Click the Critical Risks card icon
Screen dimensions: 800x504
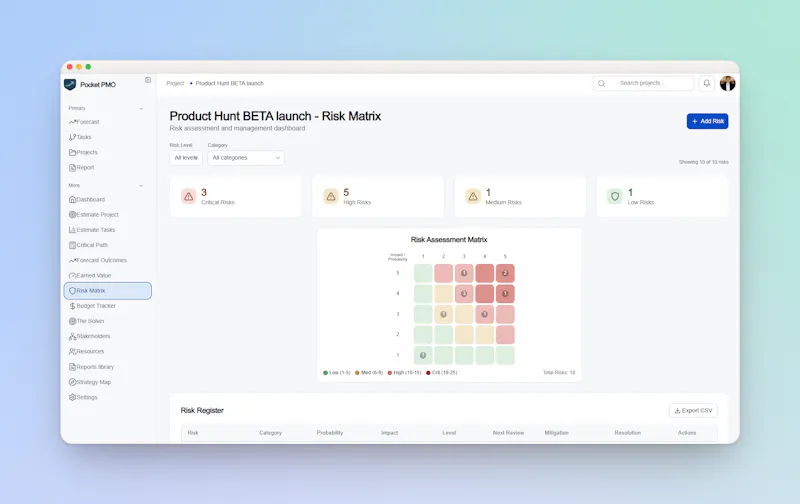coord(189,196)
